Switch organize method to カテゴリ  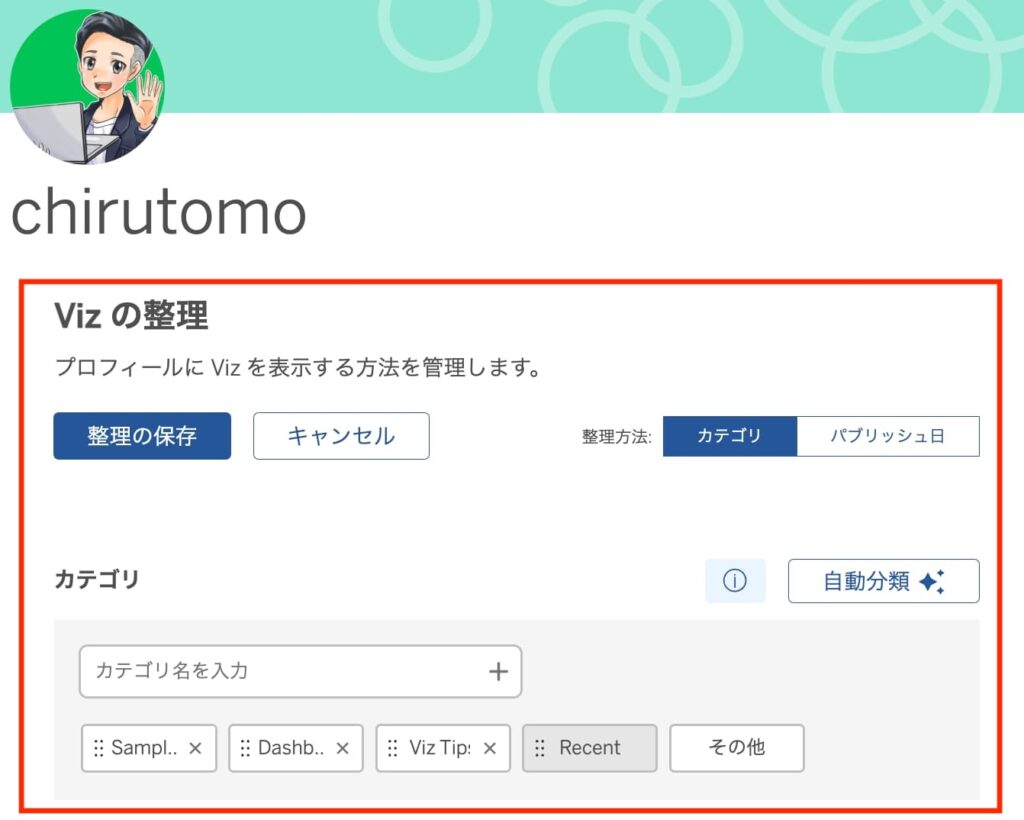point(729,436)
